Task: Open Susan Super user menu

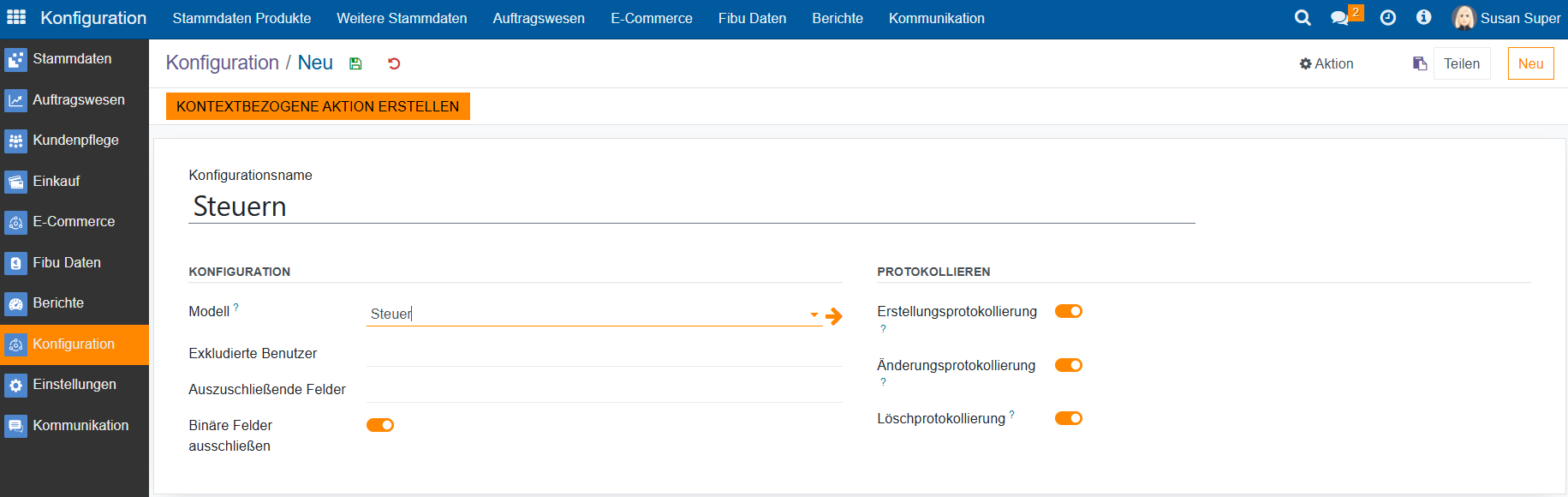Action: [x=1506, y=18]
